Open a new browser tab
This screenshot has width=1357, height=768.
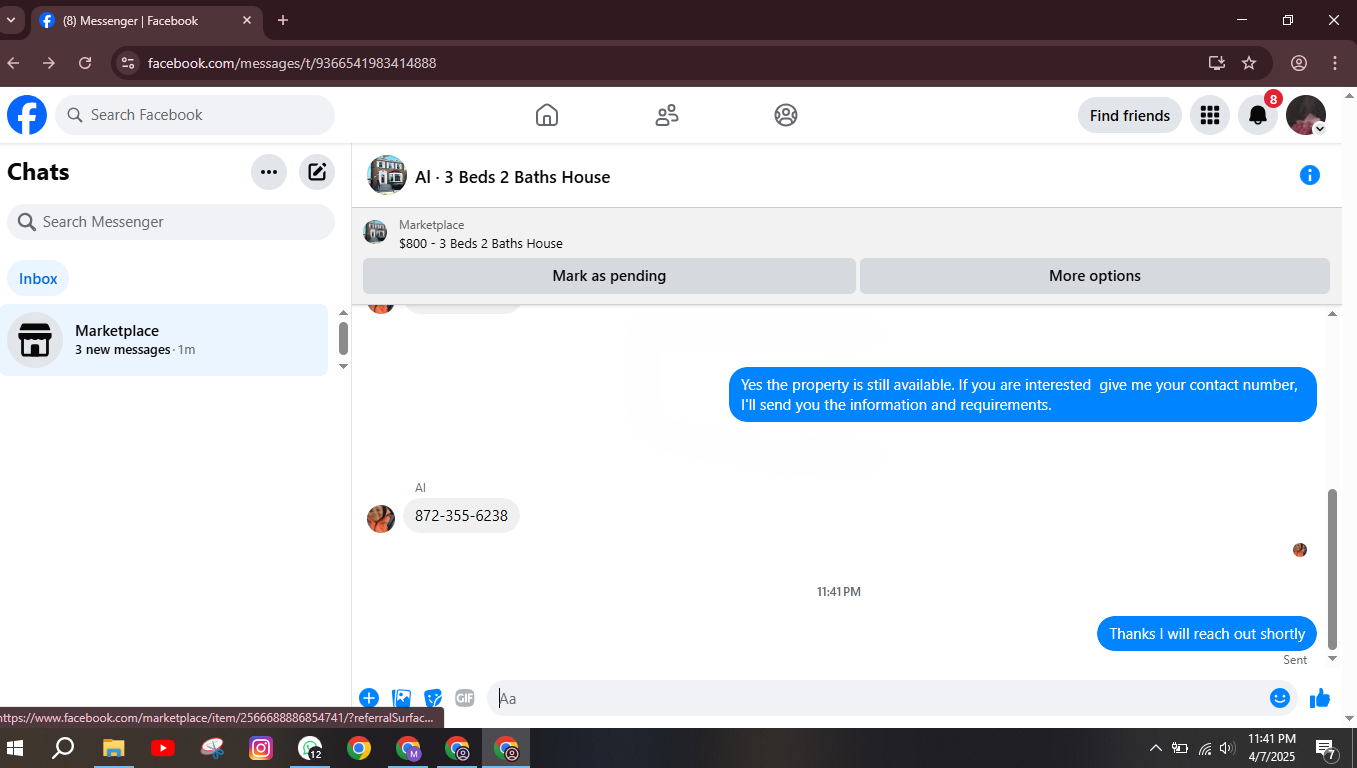point(283,20)
